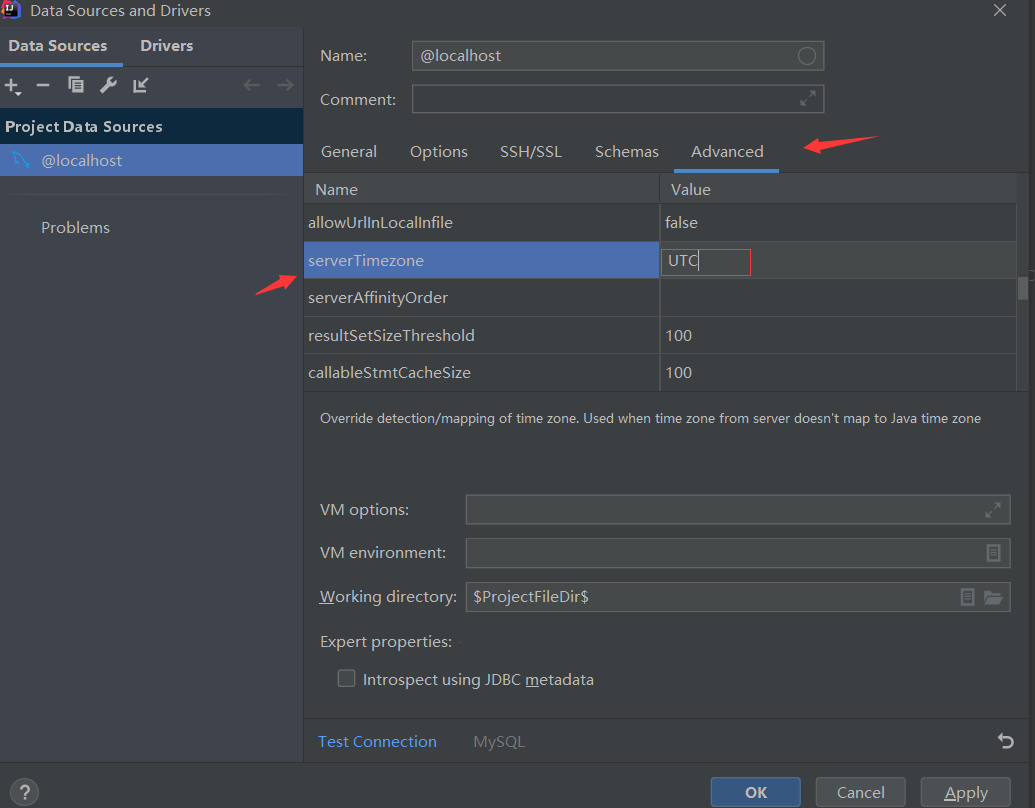Switch to the Drivers tab
The image size is (1035, 808).
(x=166, y=45)
